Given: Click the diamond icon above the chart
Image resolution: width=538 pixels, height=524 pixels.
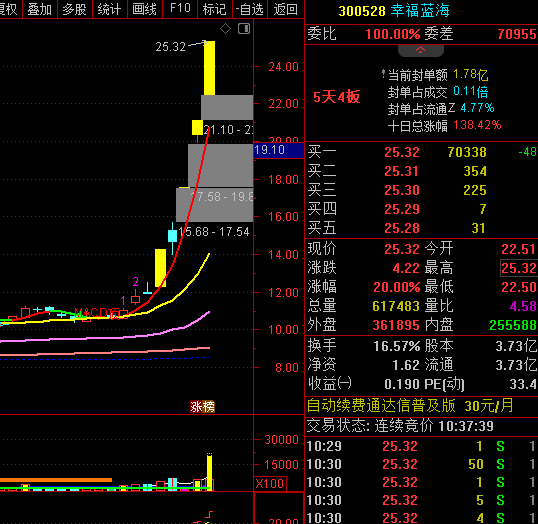Looking at the screenshot, I should click(225, 28).
